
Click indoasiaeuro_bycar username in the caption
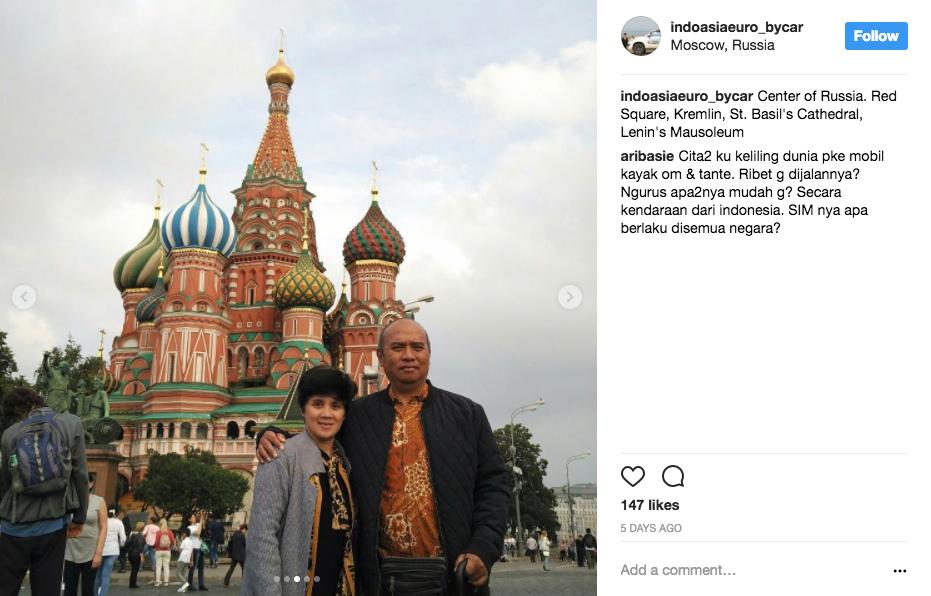point(686,96)
